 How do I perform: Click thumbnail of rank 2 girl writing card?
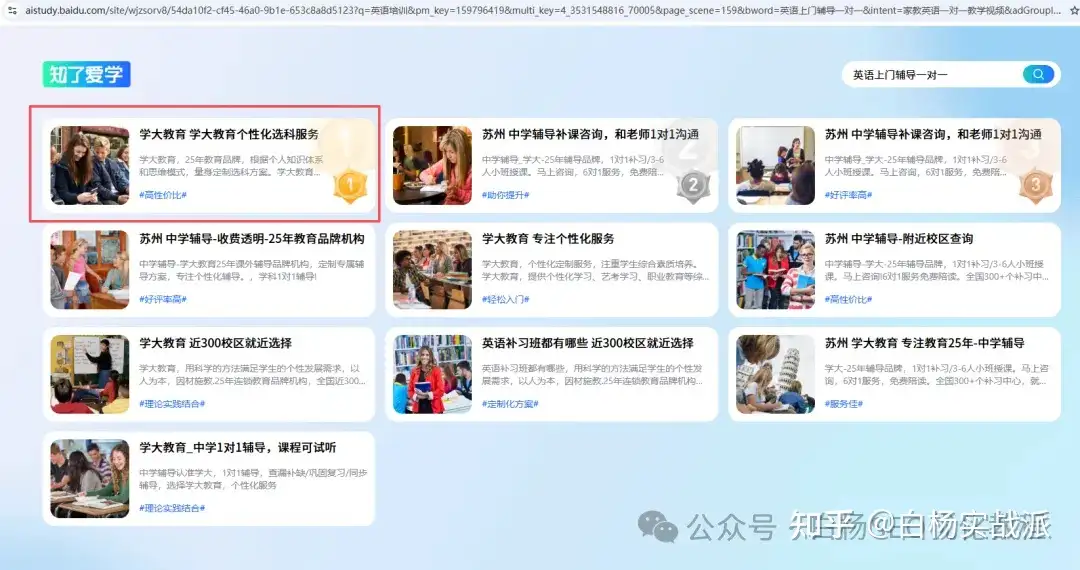click(x=433, y=165)
